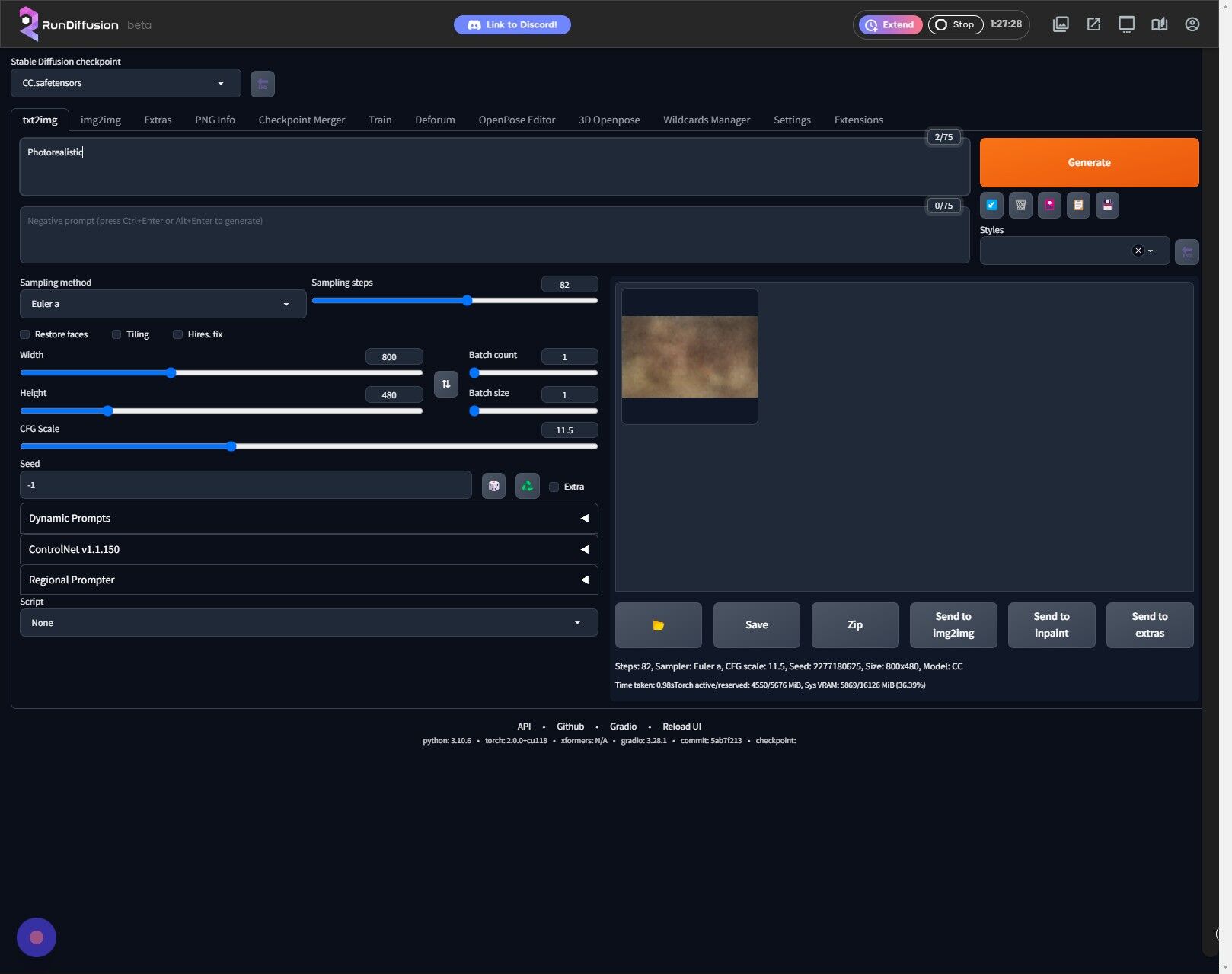Click the CFG Scale slider handle
Screen dimensions: 1232x974
[x=231, y=446]
